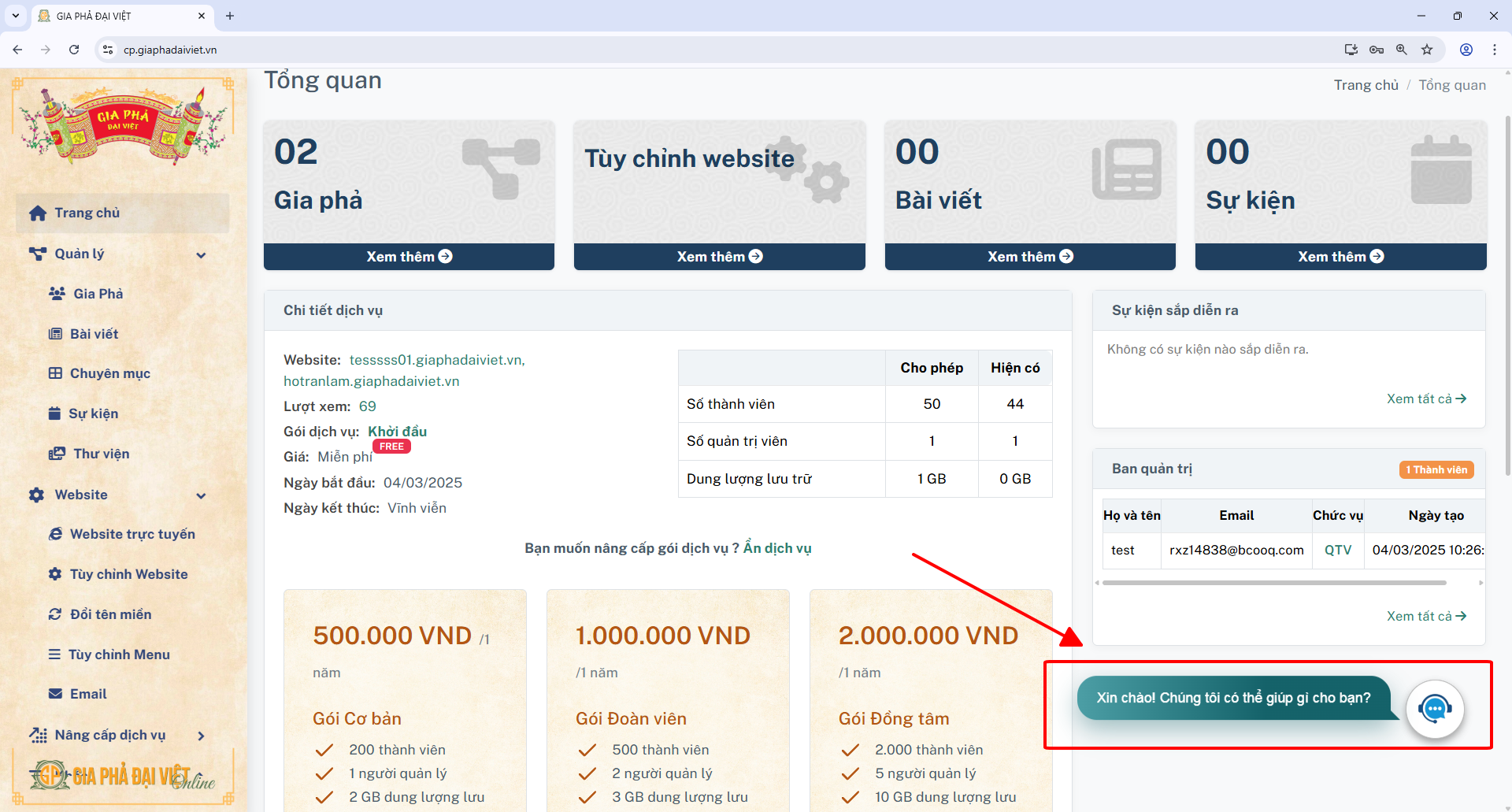Collapse the Website sidebar section
Screen dimensions: 1512x812
pyautogui.click(x=201, y=495)
